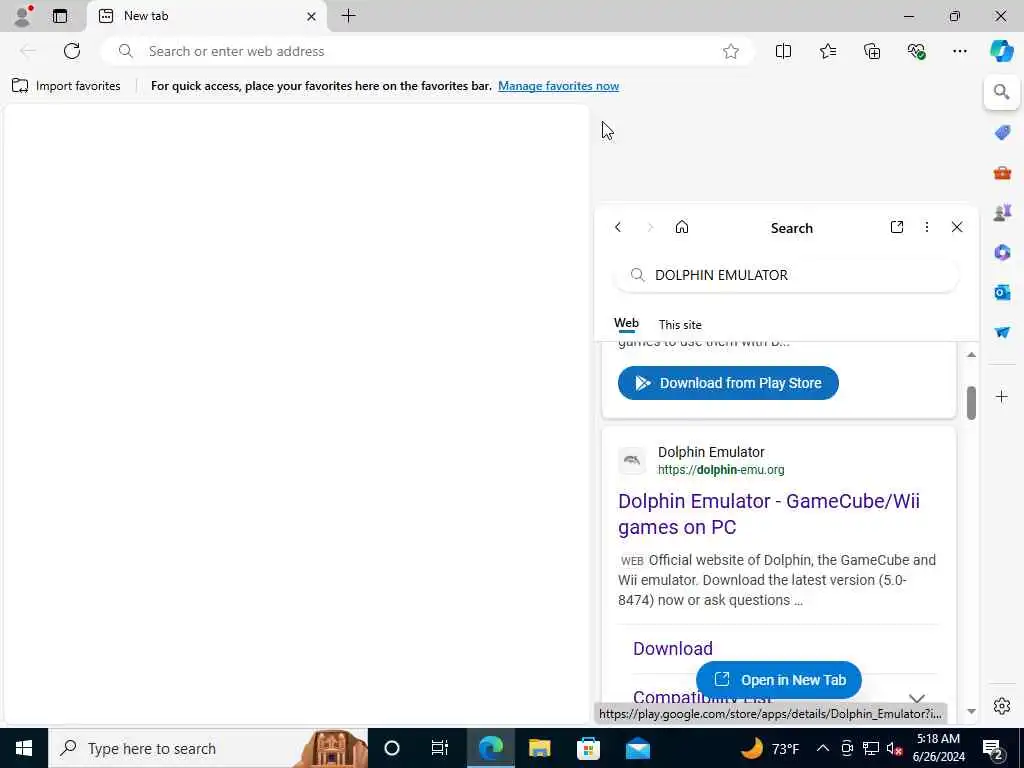This screenshot has height=768, width=1024.
Task: Close the Search side panel
Action: (x=957, y=227)
